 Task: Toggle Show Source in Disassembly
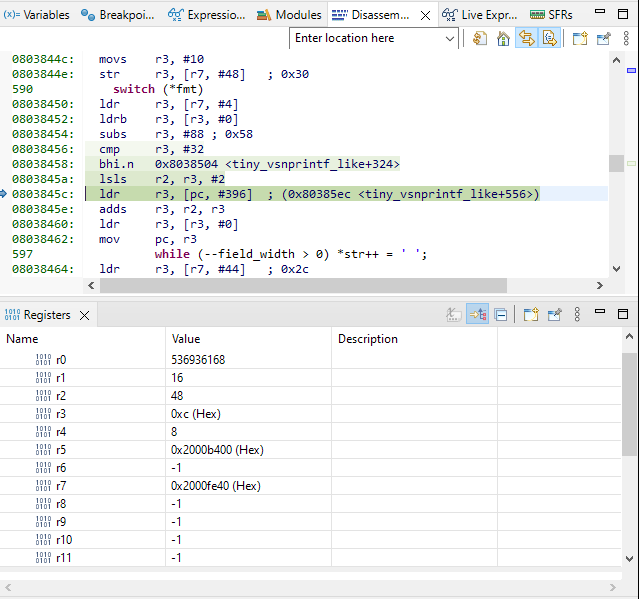tap(548, 38)
